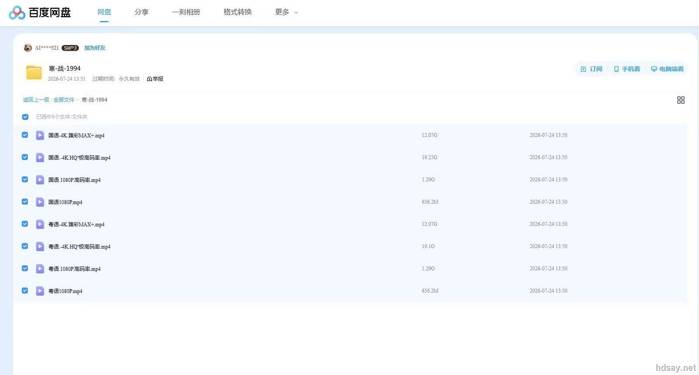Click video icon of 国语 4K HQ file
This screenshot has width=699, height=375.
40,157
